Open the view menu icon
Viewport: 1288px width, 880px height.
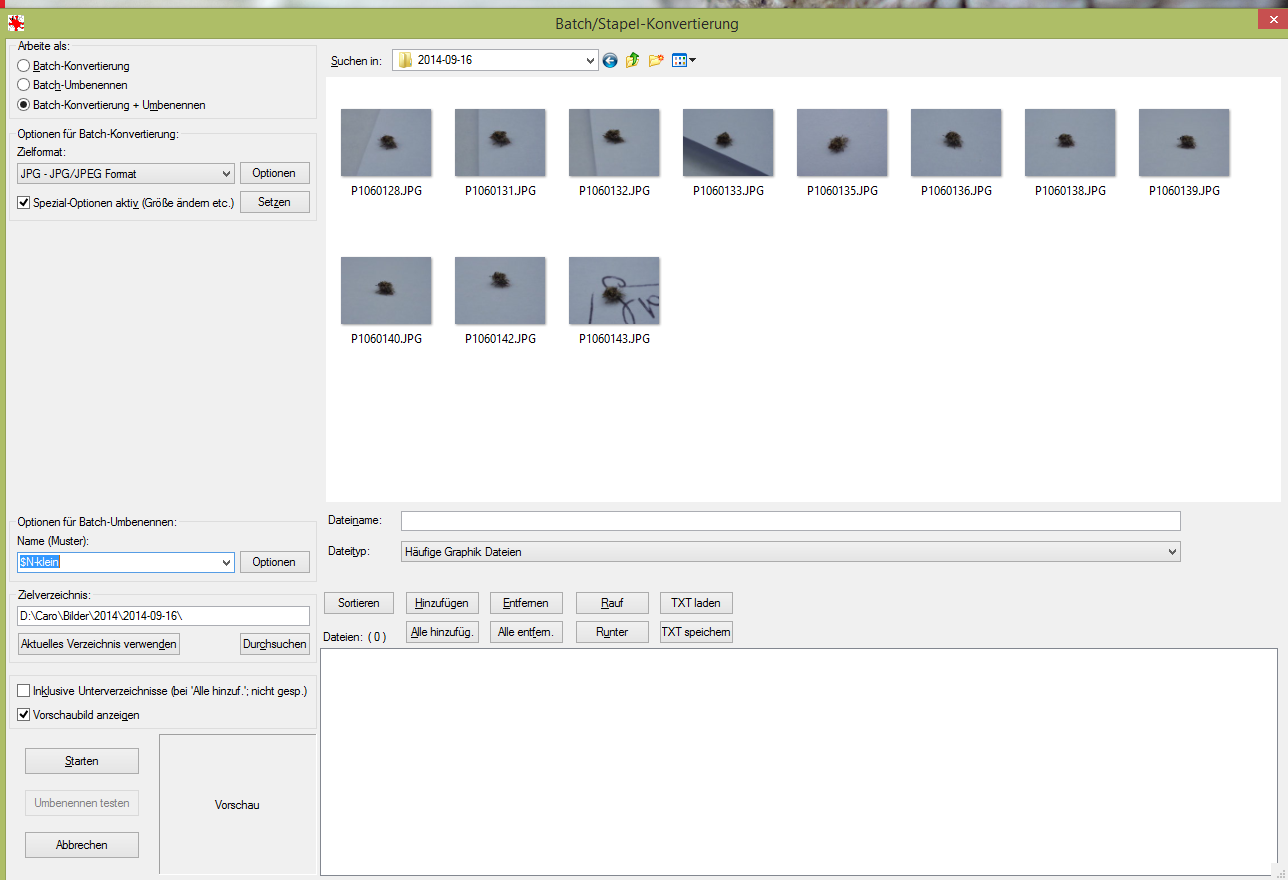click(683, 61)
